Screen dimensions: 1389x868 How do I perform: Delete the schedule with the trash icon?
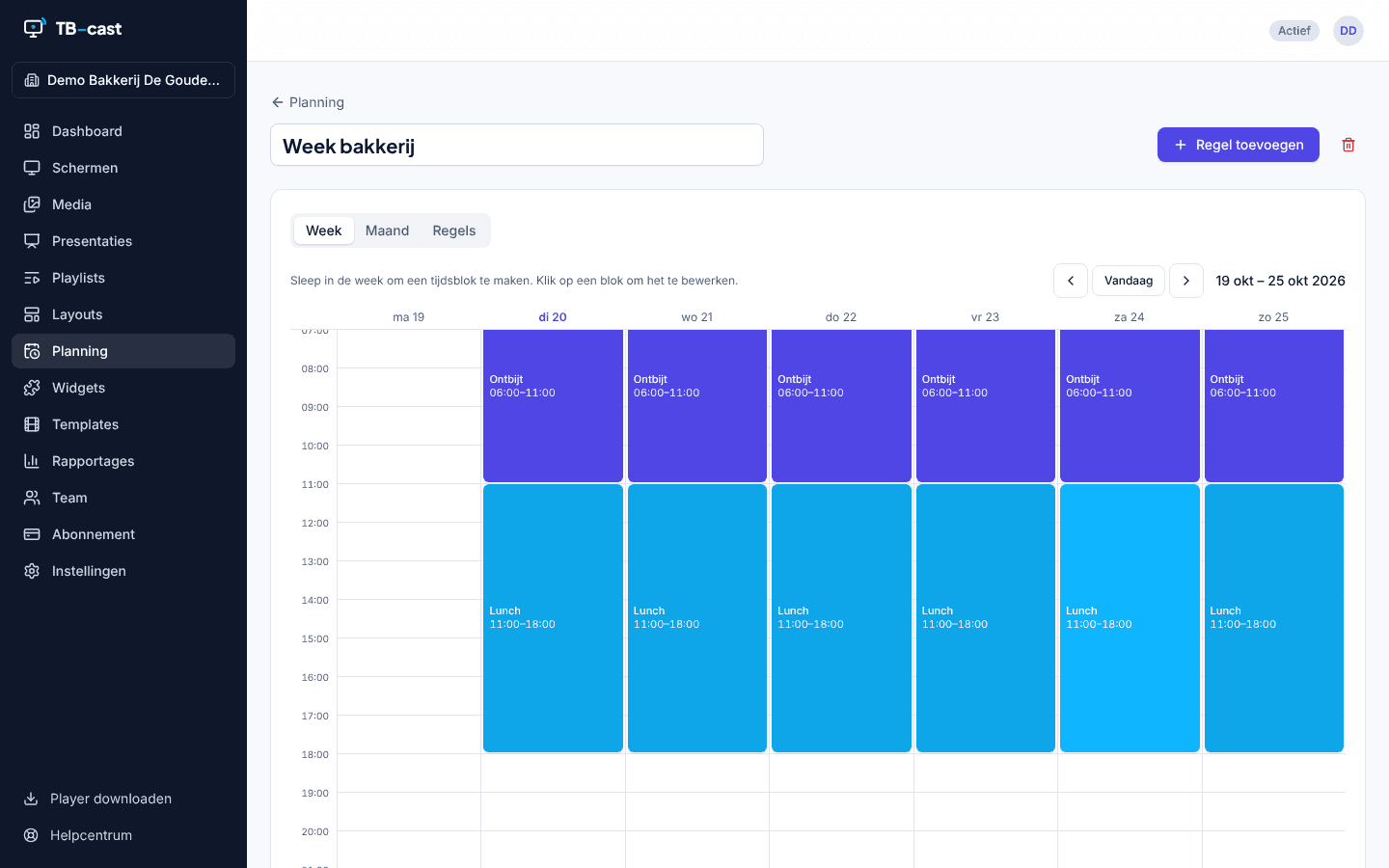point(1348,145)
